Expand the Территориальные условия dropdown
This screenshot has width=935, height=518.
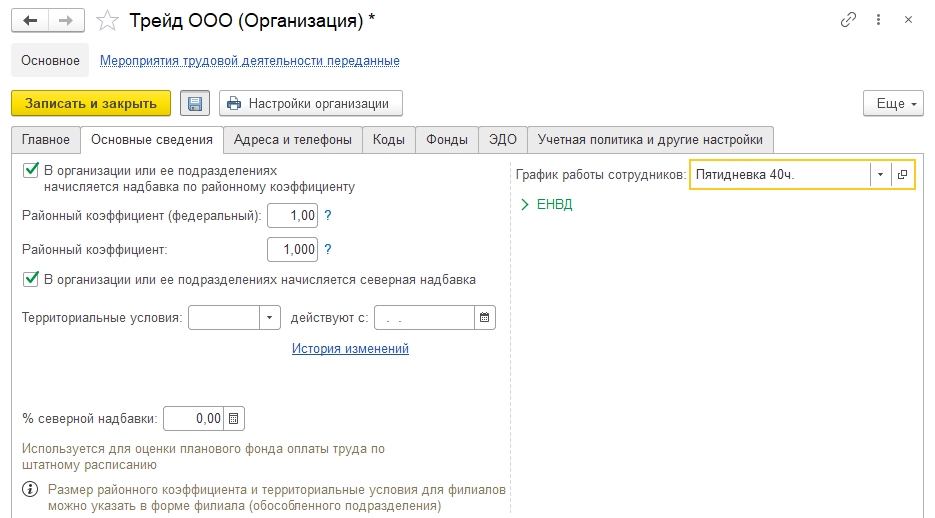[269, 318]
